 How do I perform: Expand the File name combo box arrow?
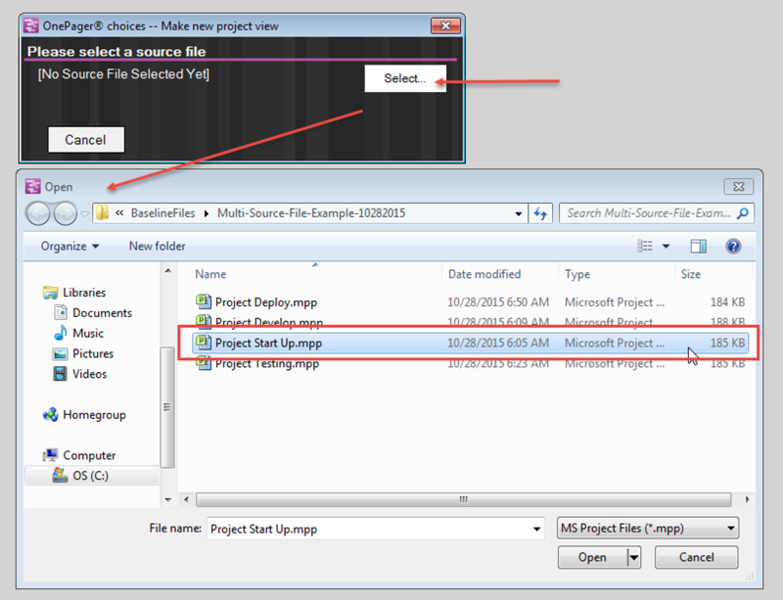538,529
